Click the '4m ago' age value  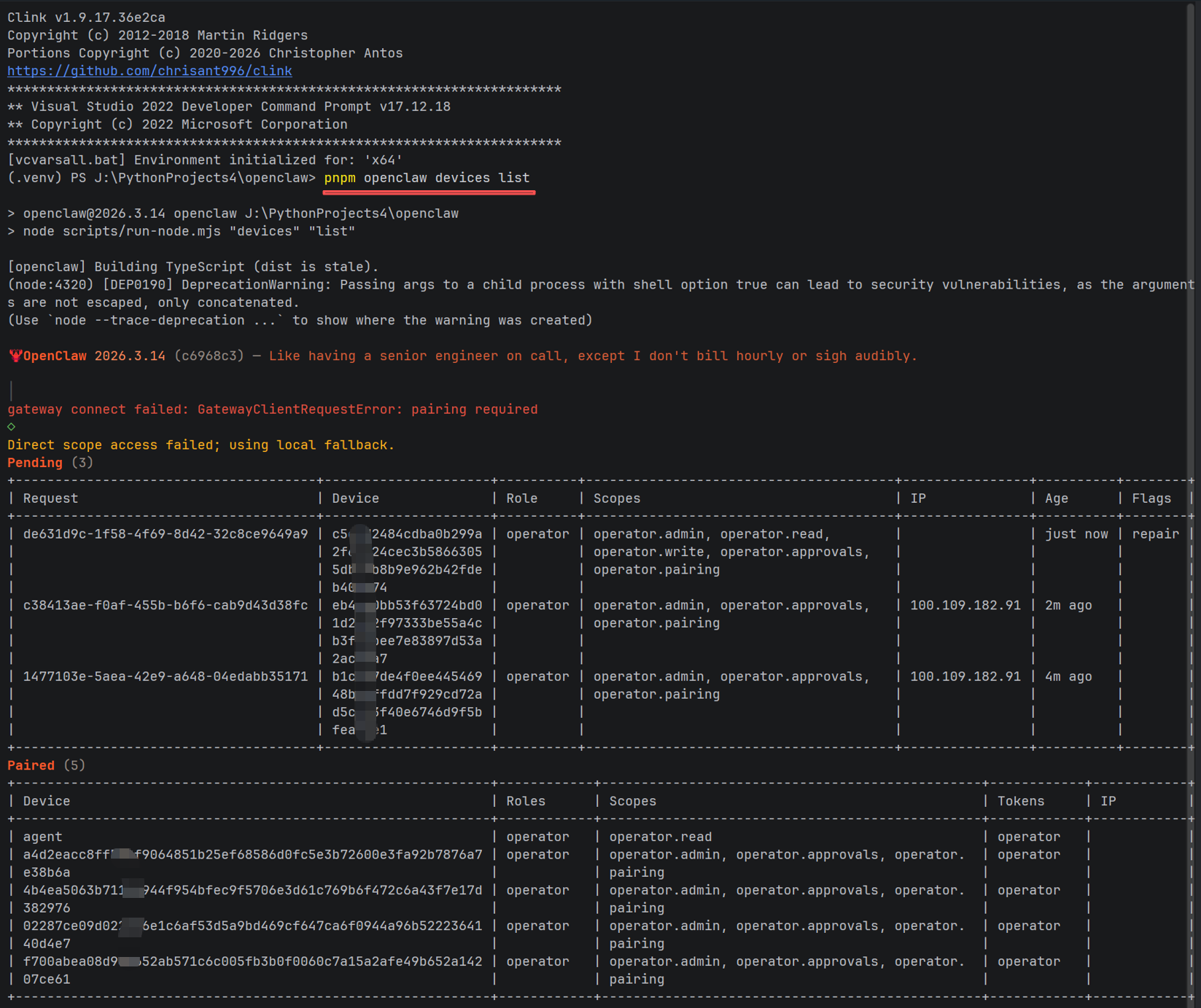point(1068,676)
